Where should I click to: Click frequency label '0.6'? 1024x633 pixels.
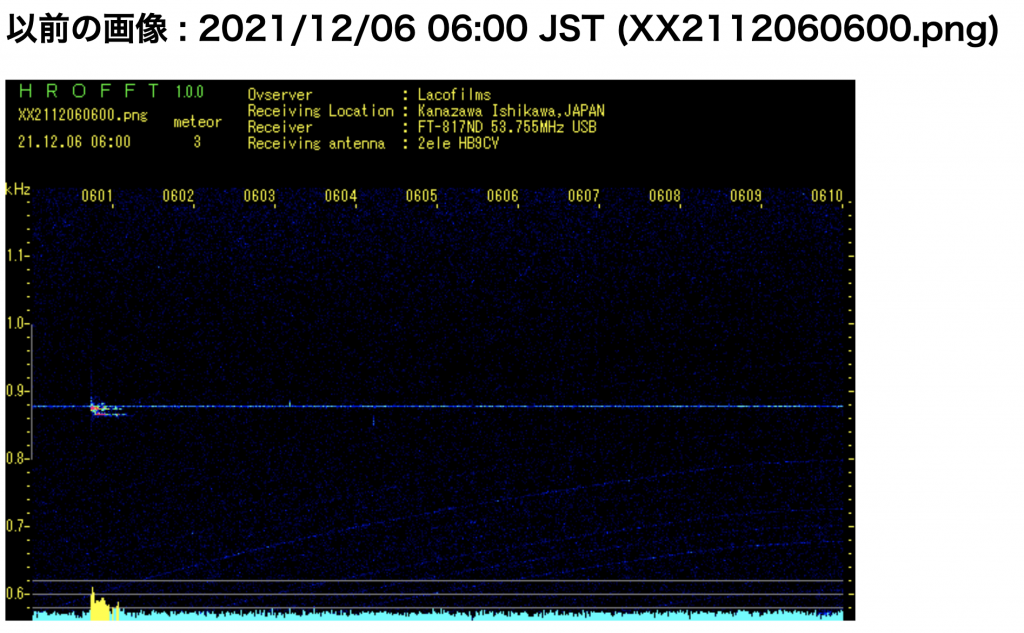[x=16, y=593]
